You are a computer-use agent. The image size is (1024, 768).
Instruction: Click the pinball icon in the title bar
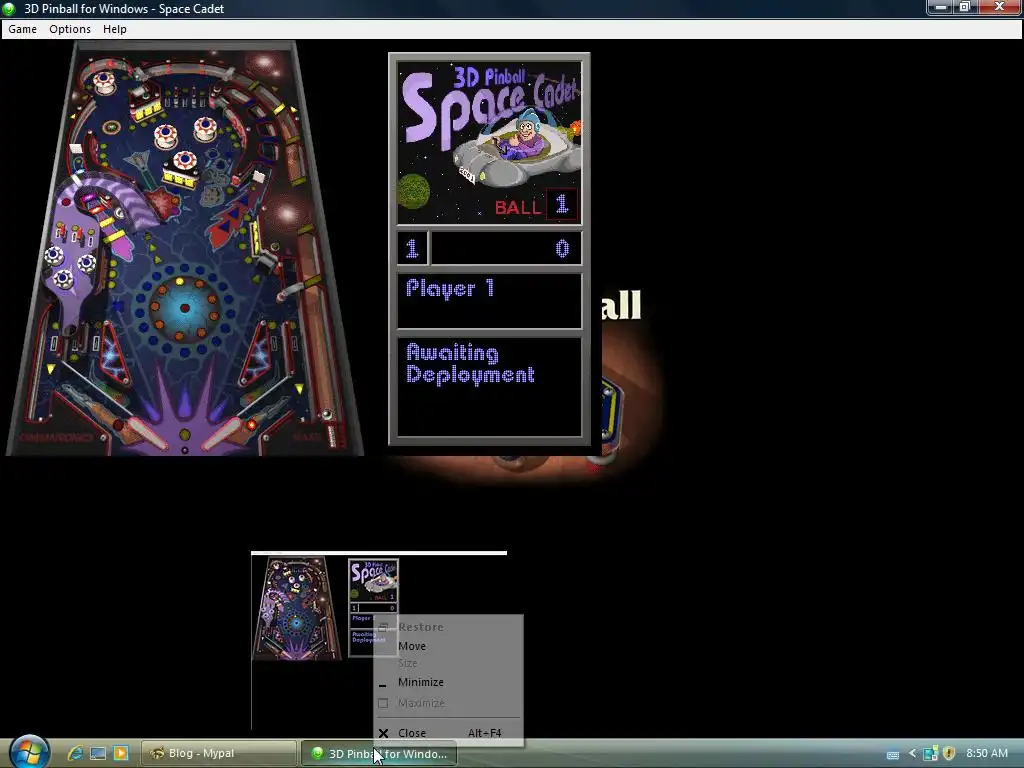click(10, 8)
